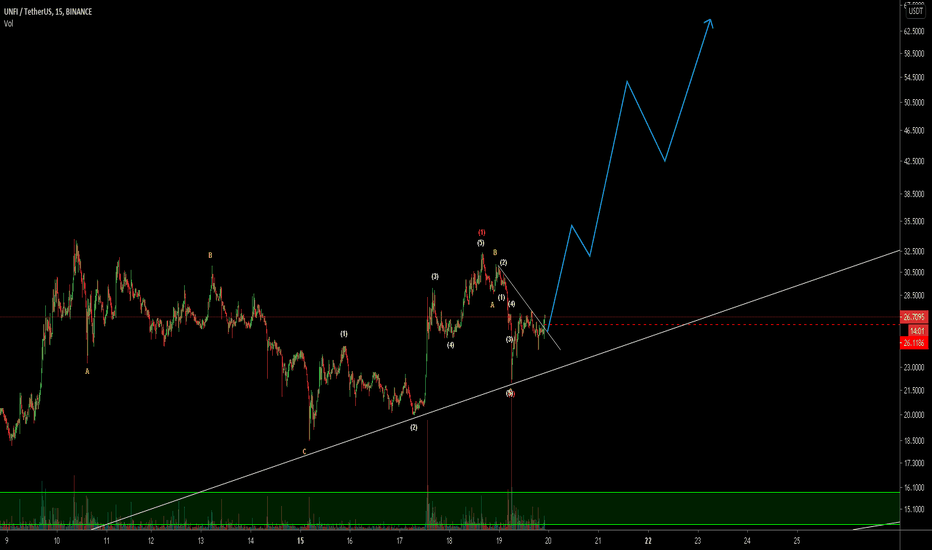Image resolution: width=932 pixels, height=550 pixels.
Task: Click the 23.0000 price axis label
Action: (914, 368)
